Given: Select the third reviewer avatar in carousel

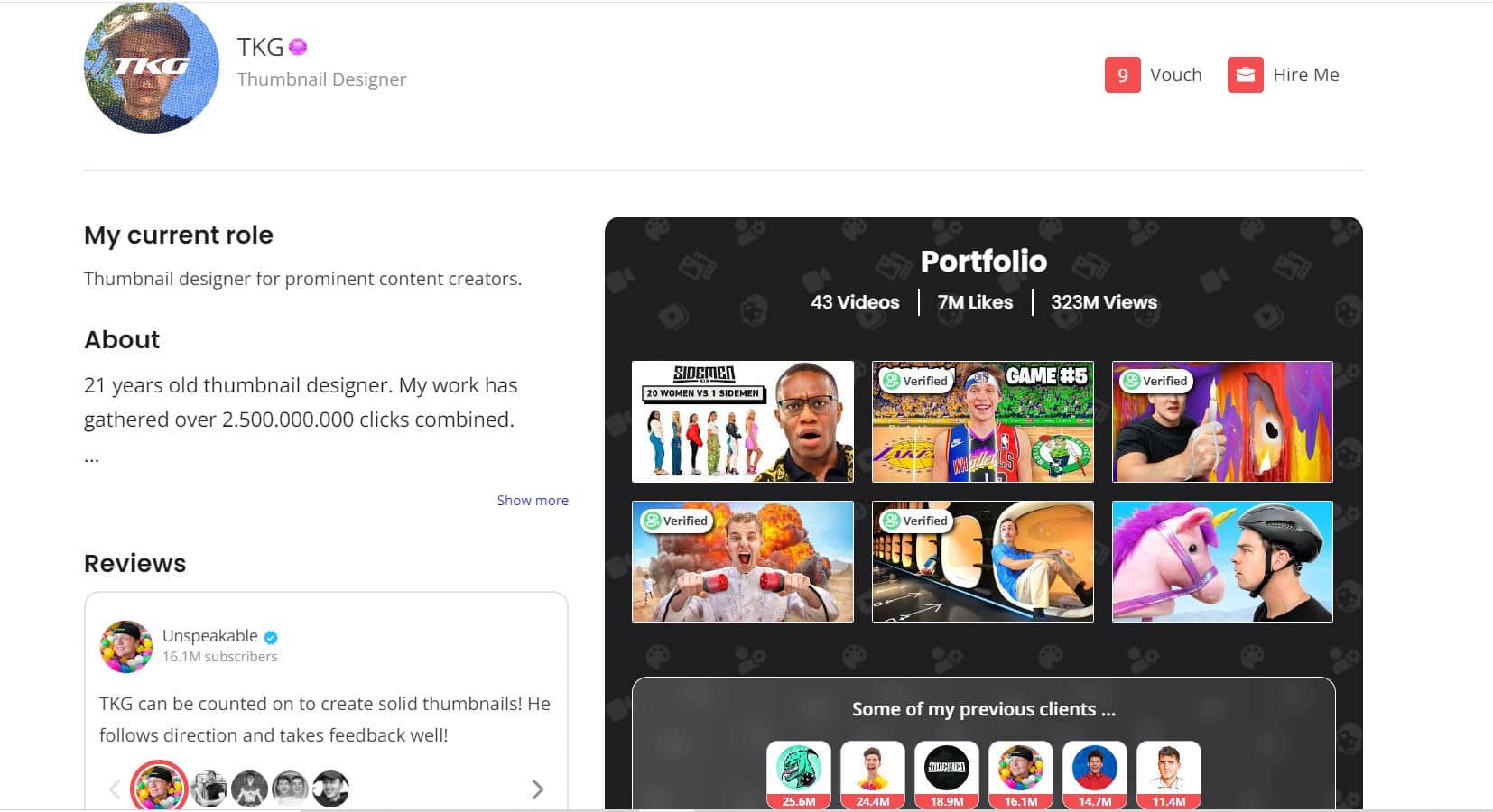Looking at the screenshot, I should pyautogui.click(x=249, y=789).
